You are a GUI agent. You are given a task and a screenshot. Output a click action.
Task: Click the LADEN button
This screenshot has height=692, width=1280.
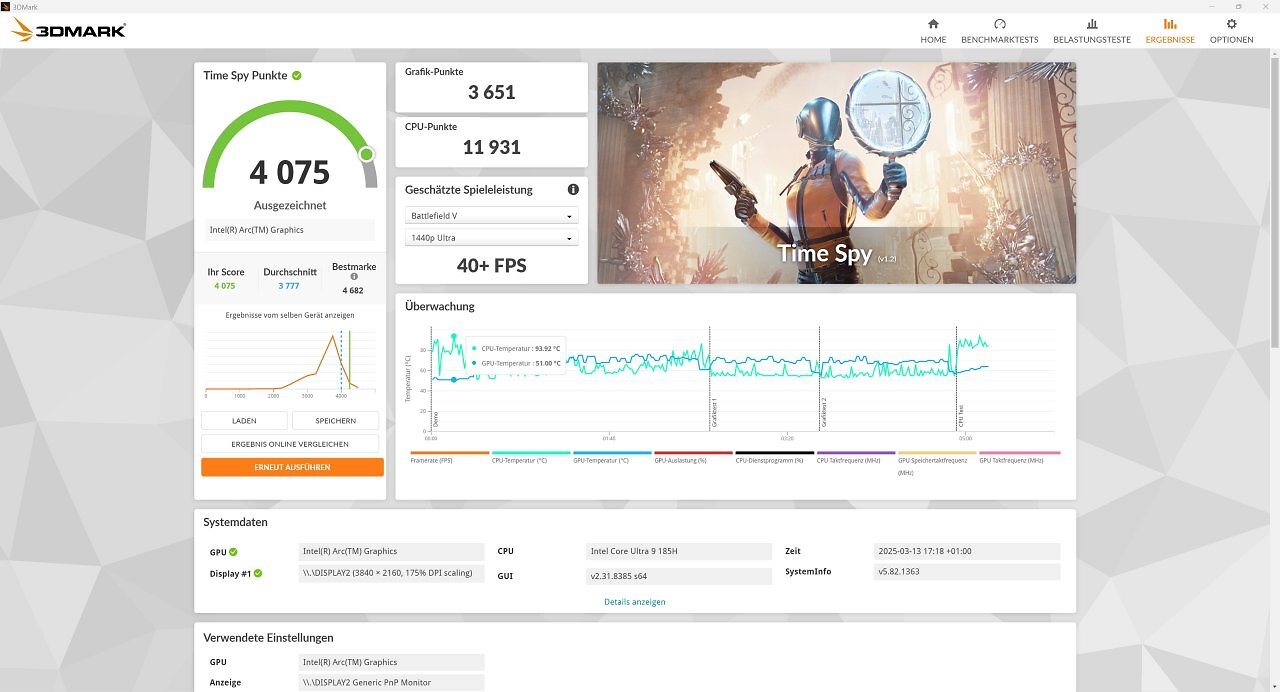[244, 421]
